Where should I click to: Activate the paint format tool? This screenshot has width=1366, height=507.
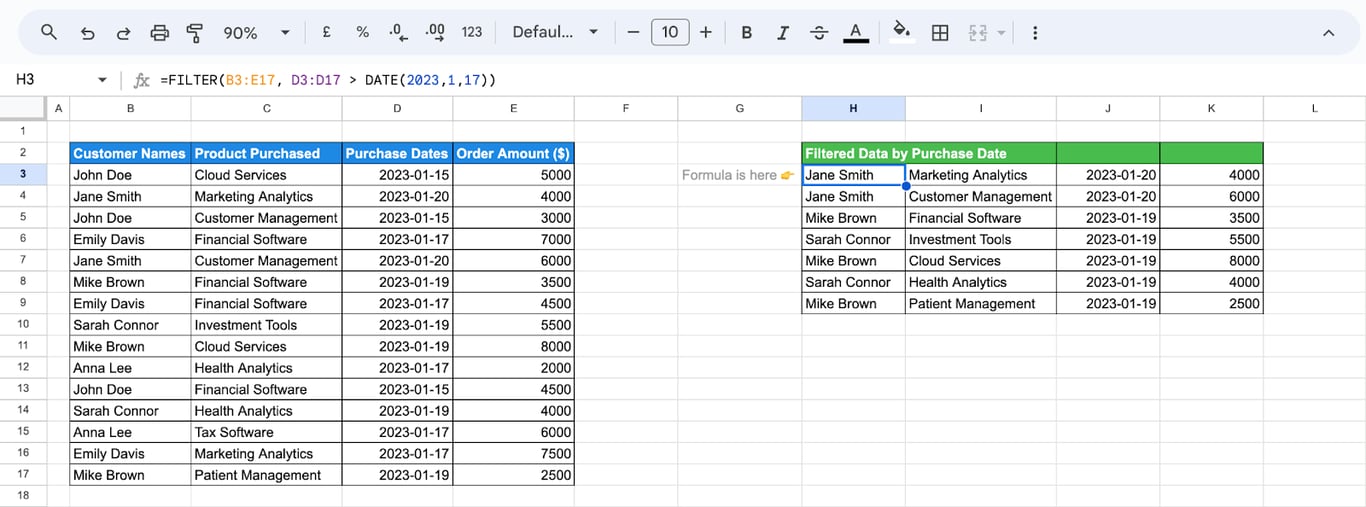point(195,32)
